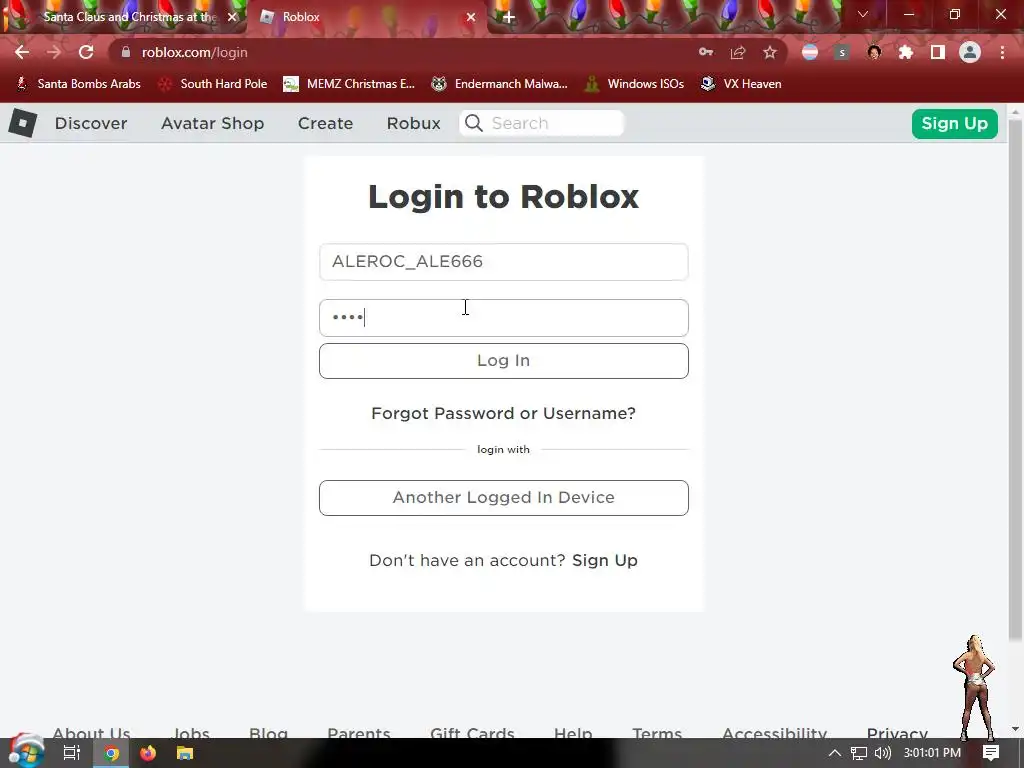Open the Extensions puzzle piece menu
Image resolution: width=1024 pixels, height=768 pixels.
[x=906, y=52]
